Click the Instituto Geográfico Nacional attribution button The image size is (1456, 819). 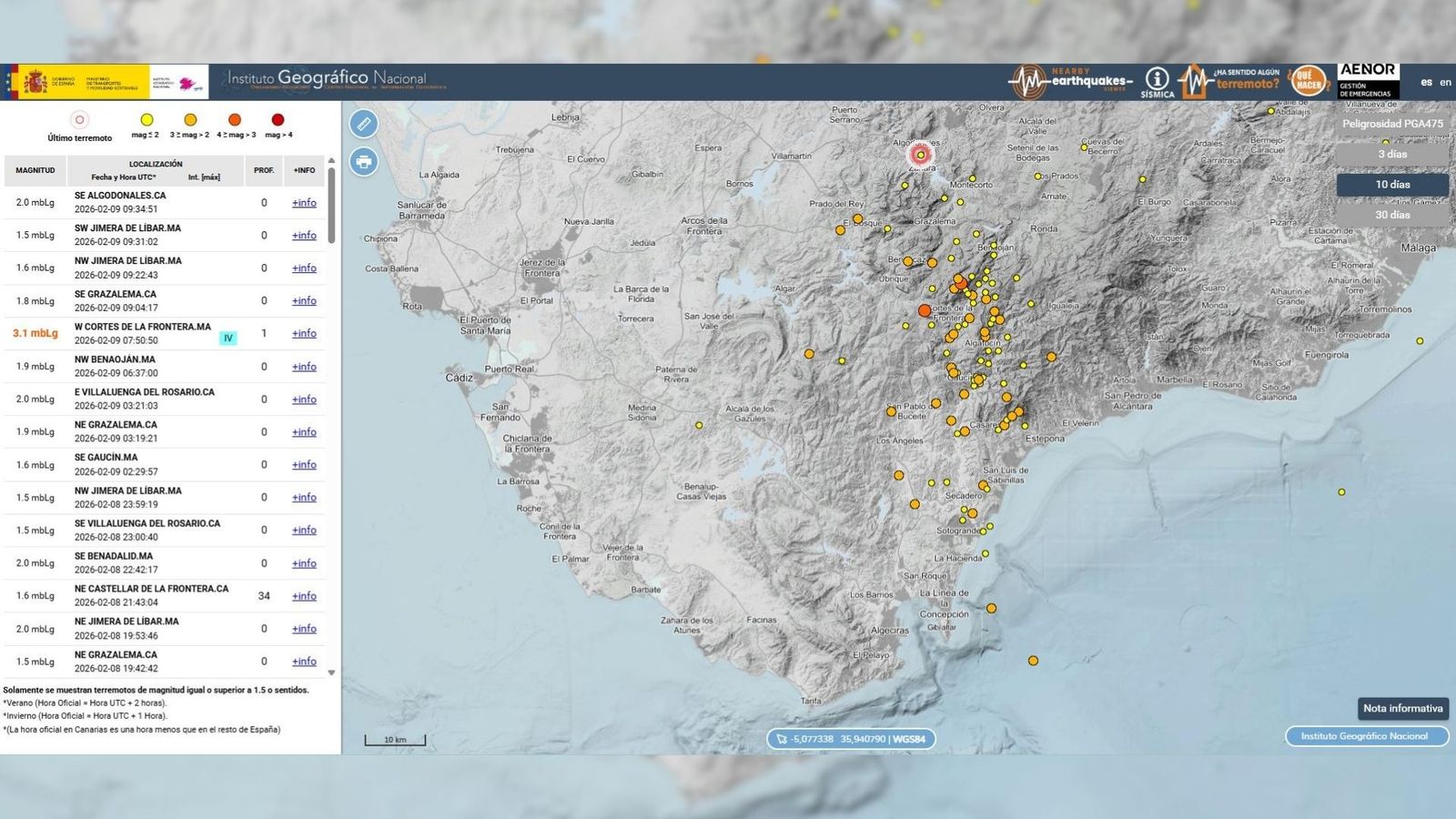pyautogui.click(x=1365, y=736)
